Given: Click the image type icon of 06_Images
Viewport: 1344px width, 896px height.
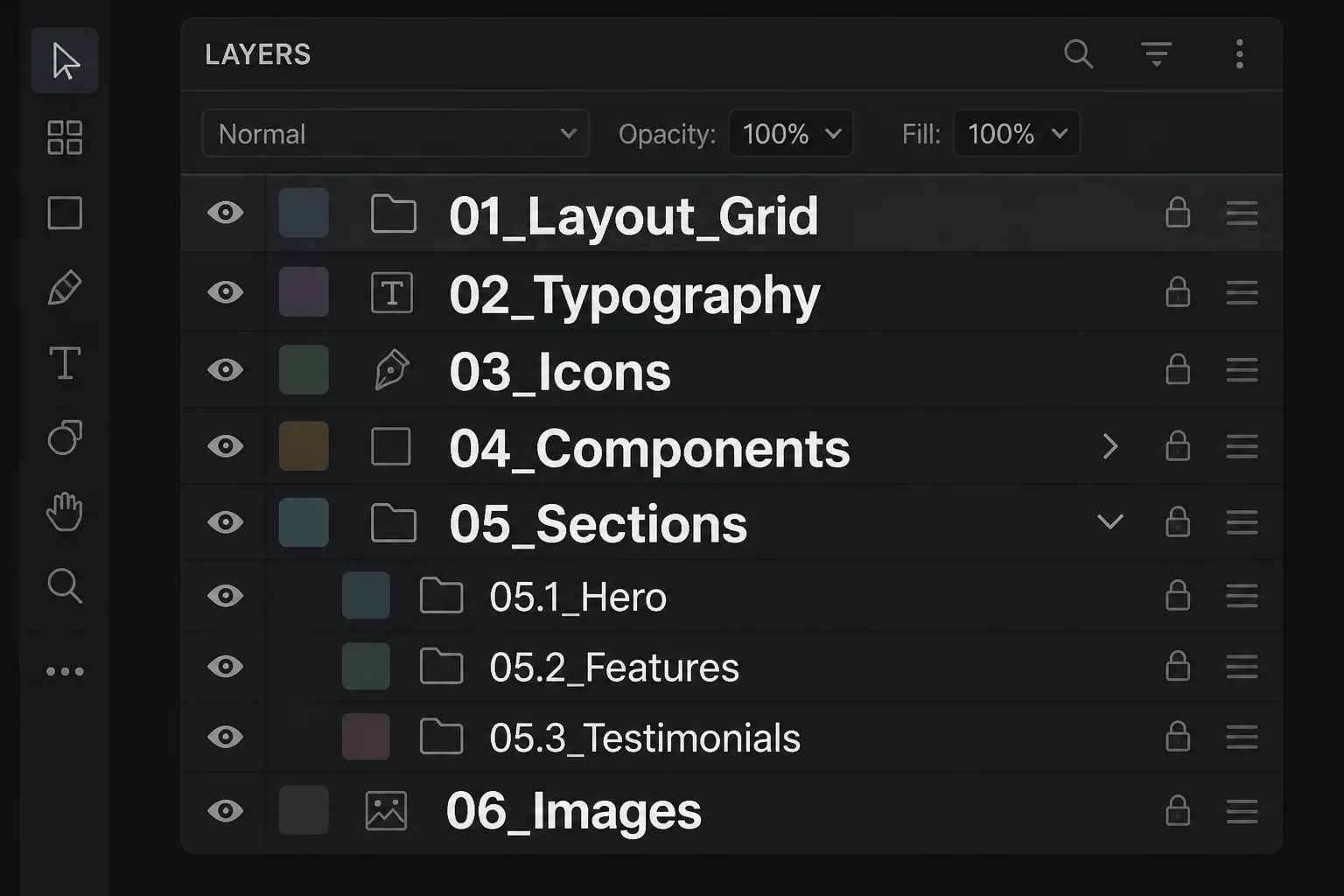Looking at the screenshot, I should pyautogui.click(x=386, y=811).
